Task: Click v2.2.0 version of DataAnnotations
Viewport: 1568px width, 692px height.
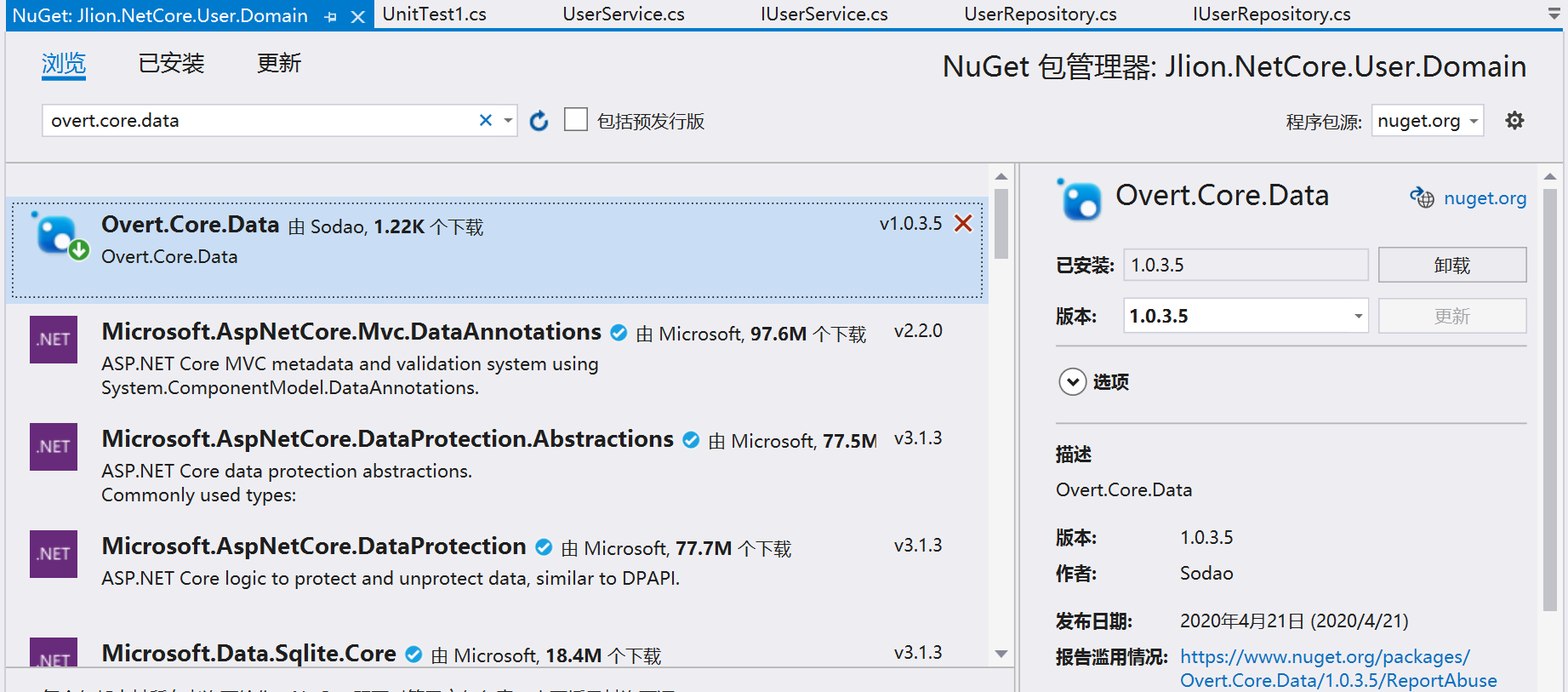Action: click(x=918, y=331)
